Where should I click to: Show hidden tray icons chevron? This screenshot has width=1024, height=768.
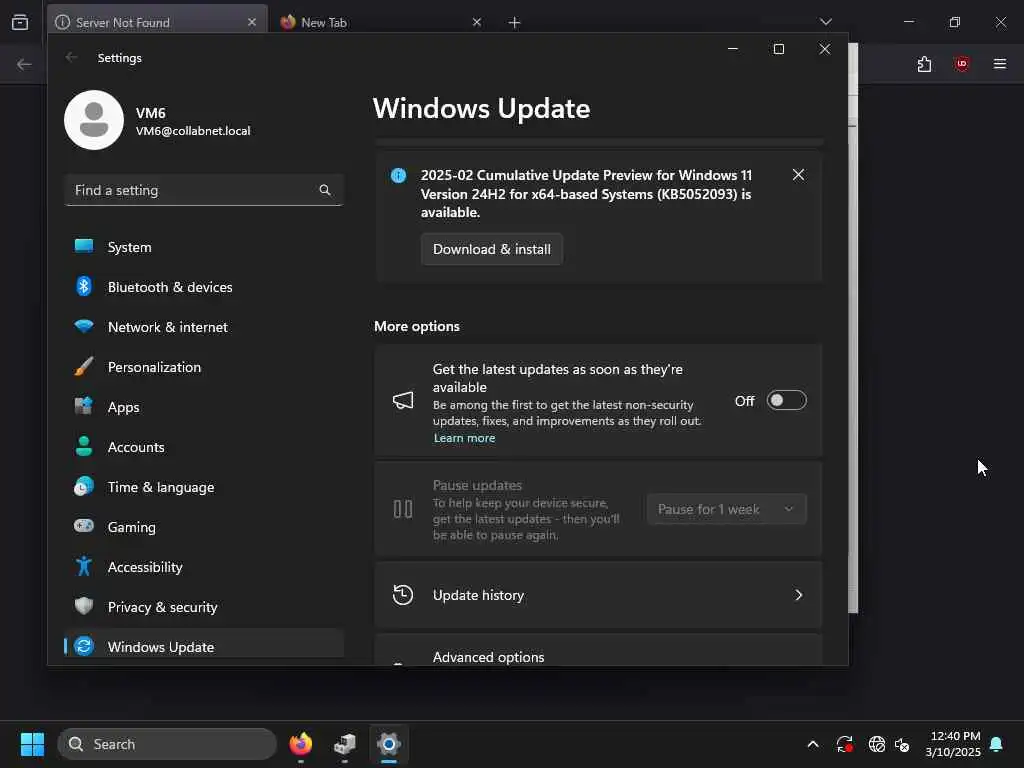813,744
